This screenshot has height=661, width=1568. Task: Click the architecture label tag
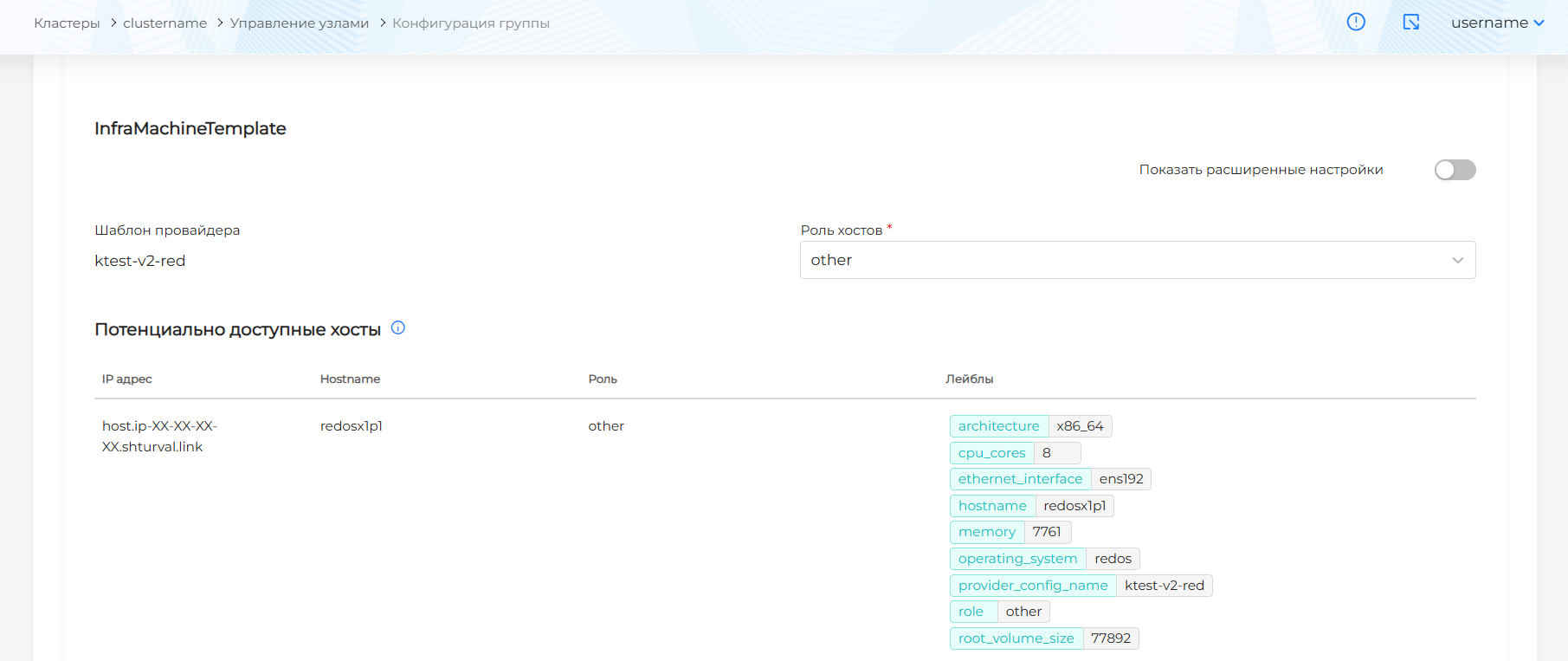click(x=998, y=426)
